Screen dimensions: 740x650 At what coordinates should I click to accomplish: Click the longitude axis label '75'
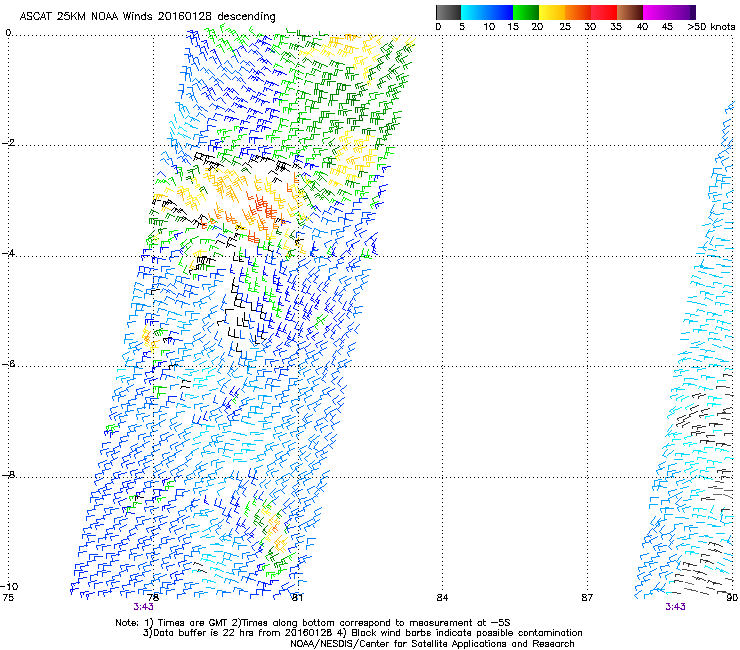tap(8, 598)
